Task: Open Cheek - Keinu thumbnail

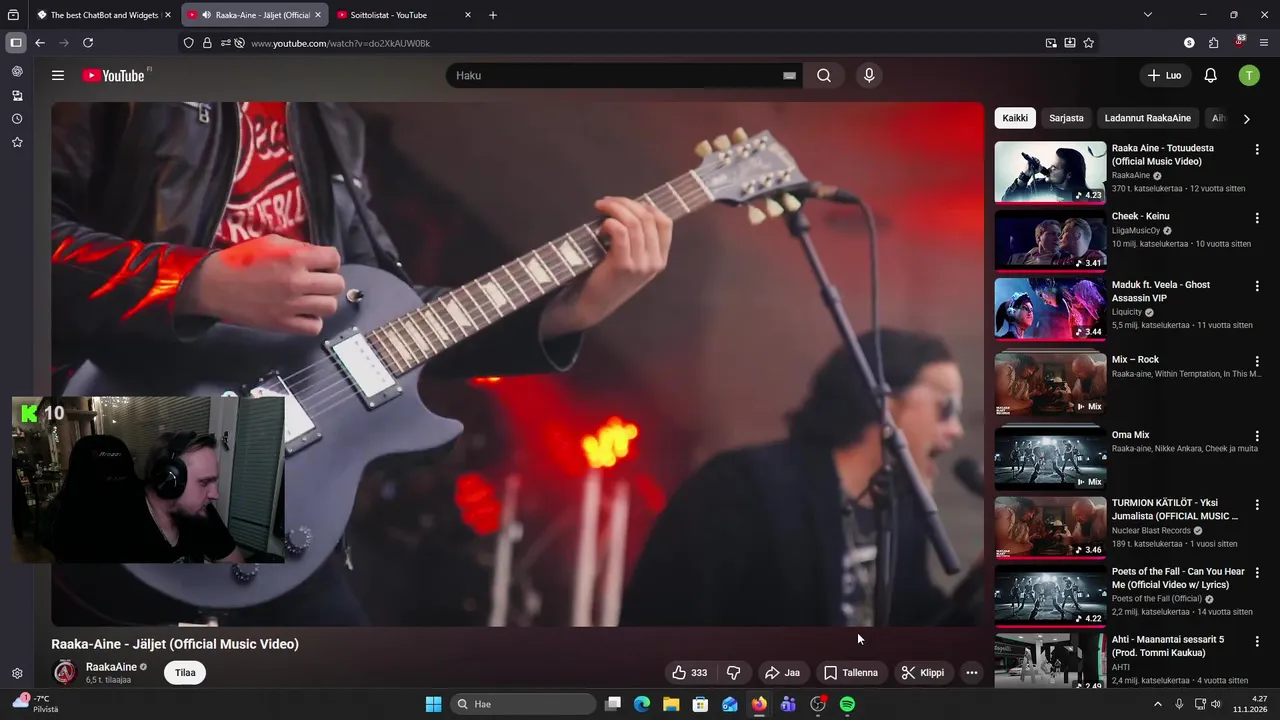Action: (x=1050, y=240)
